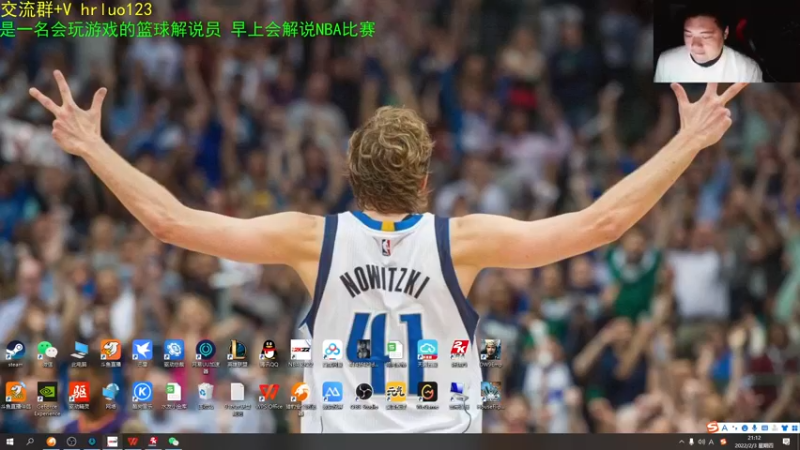Open the green spreadsheet file near Recycle Bin
The width and height of the screenshot is (800, 450).
173,396
